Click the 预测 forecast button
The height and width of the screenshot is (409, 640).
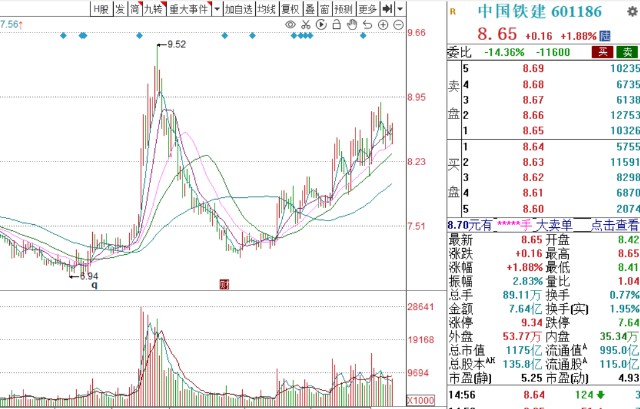343,9
